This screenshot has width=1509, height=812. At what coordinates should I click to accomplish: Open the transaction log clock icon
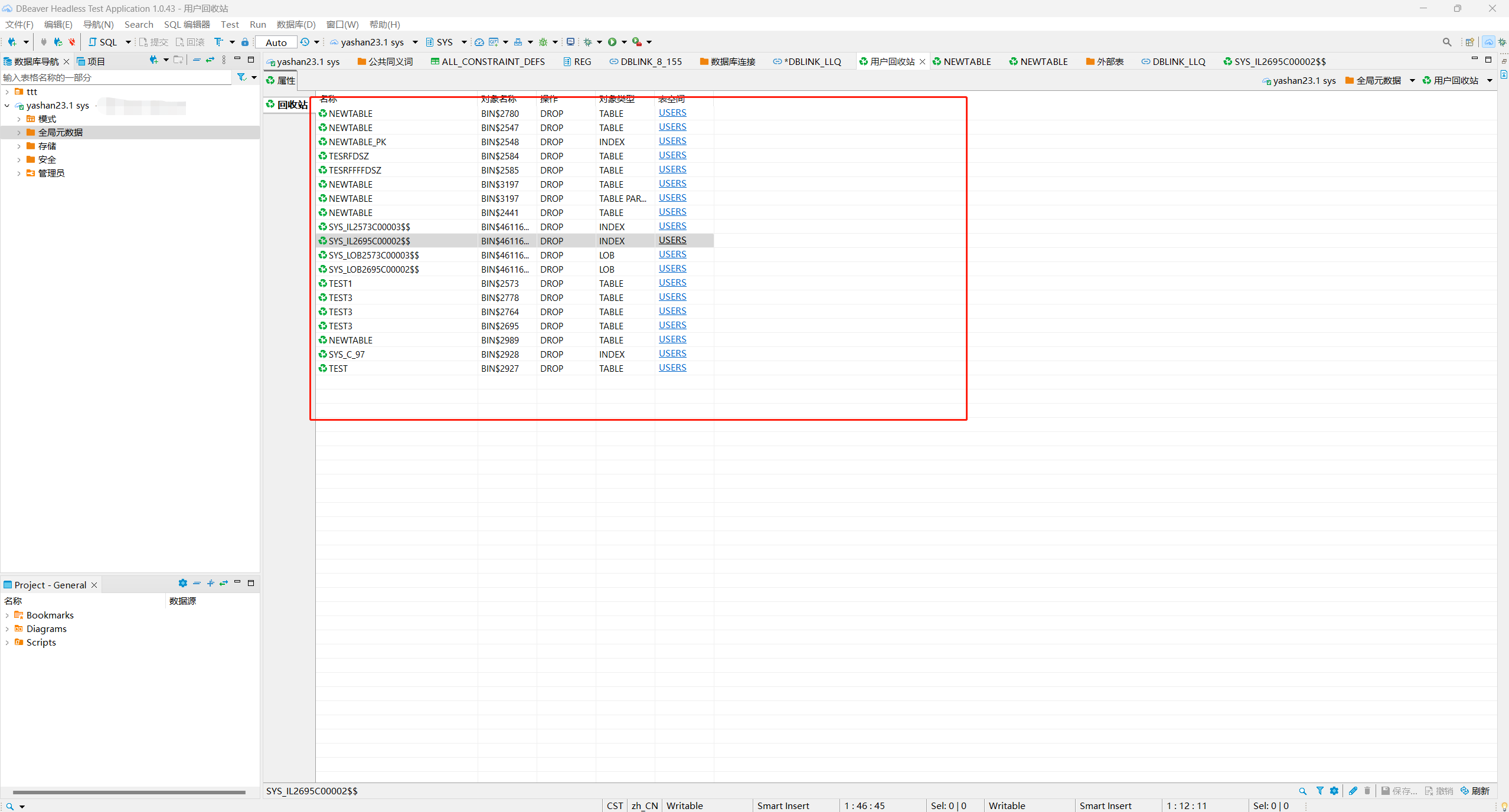point(305,42)
